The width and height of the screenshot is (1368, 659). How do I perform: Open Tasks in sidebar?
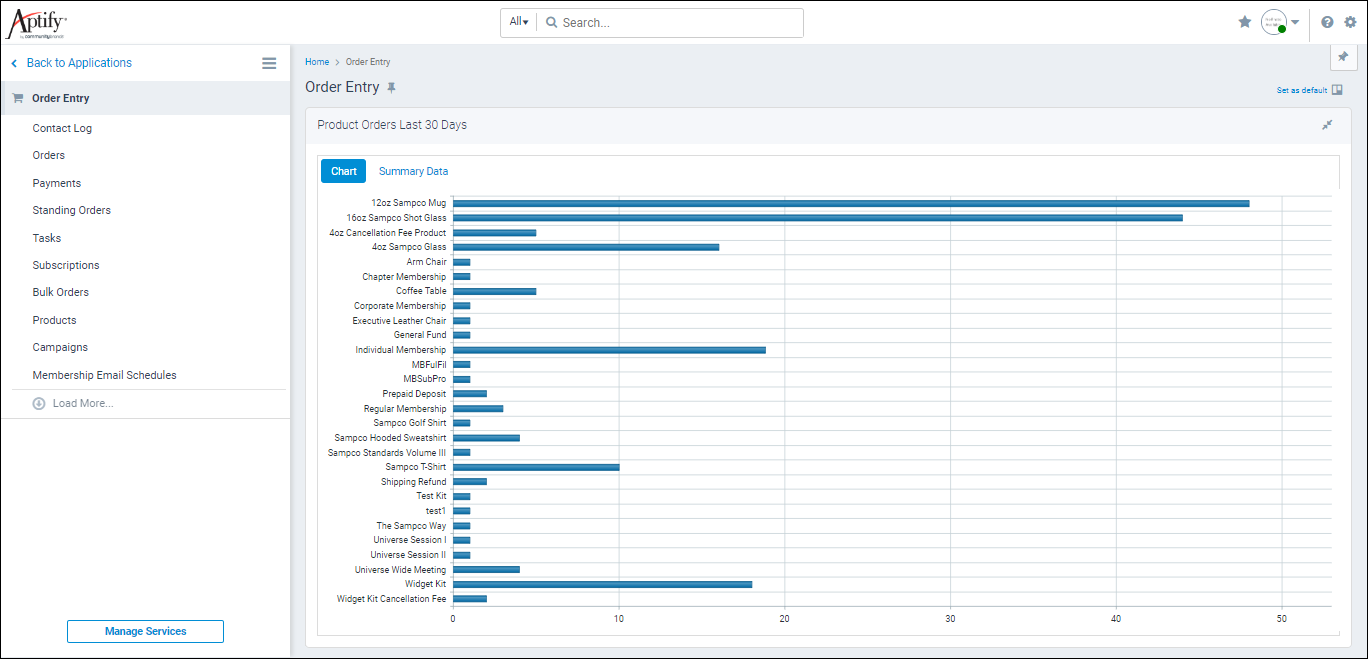(47, 238)
